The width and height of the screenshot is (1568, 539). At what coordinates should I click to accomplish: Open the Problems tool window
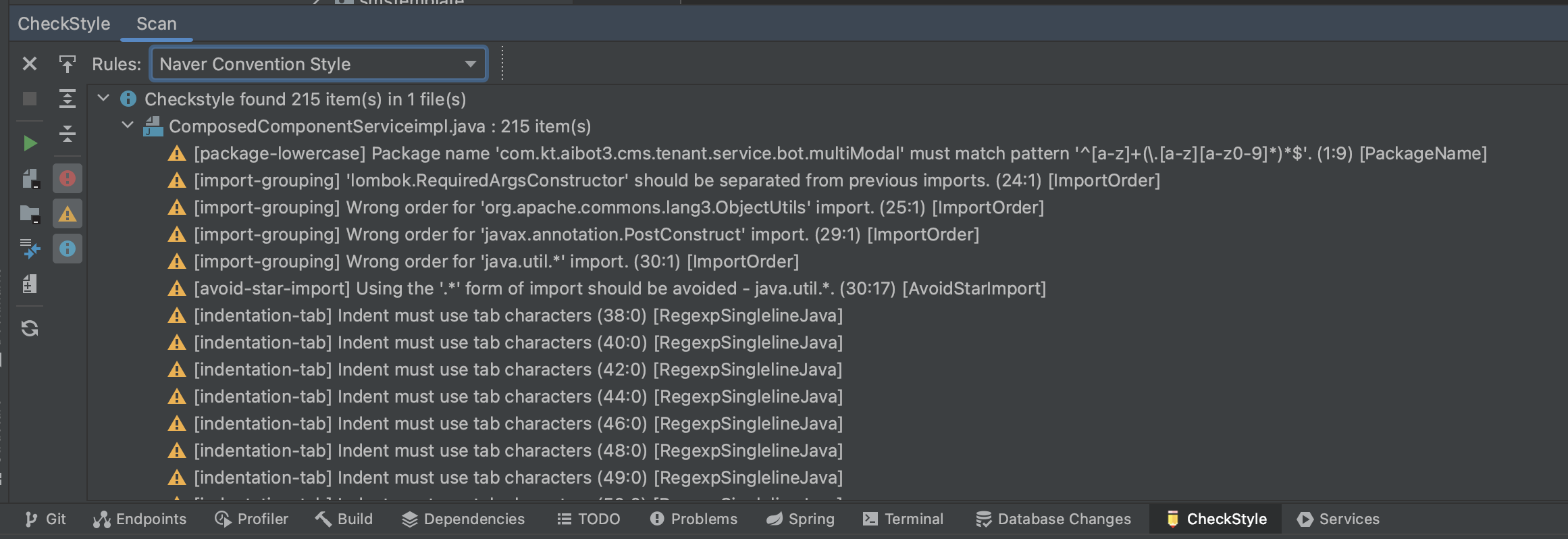694,519
